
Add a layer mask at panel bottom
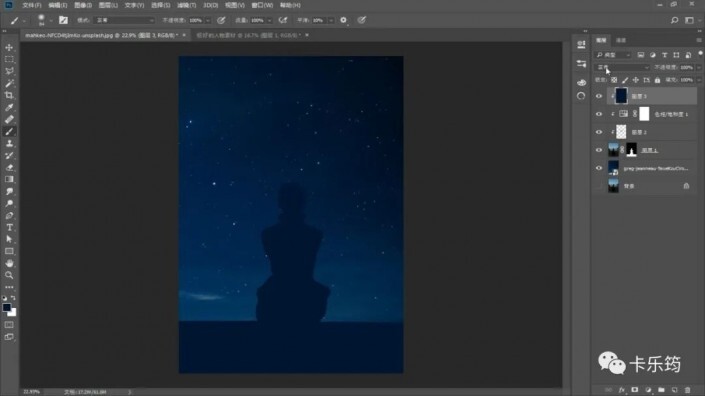pos(634,390)
